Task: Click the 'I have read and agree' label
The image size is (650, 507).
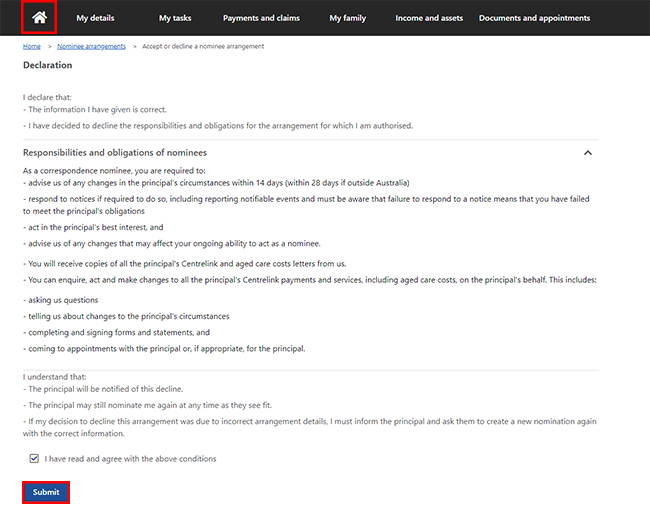Action: 130,459
